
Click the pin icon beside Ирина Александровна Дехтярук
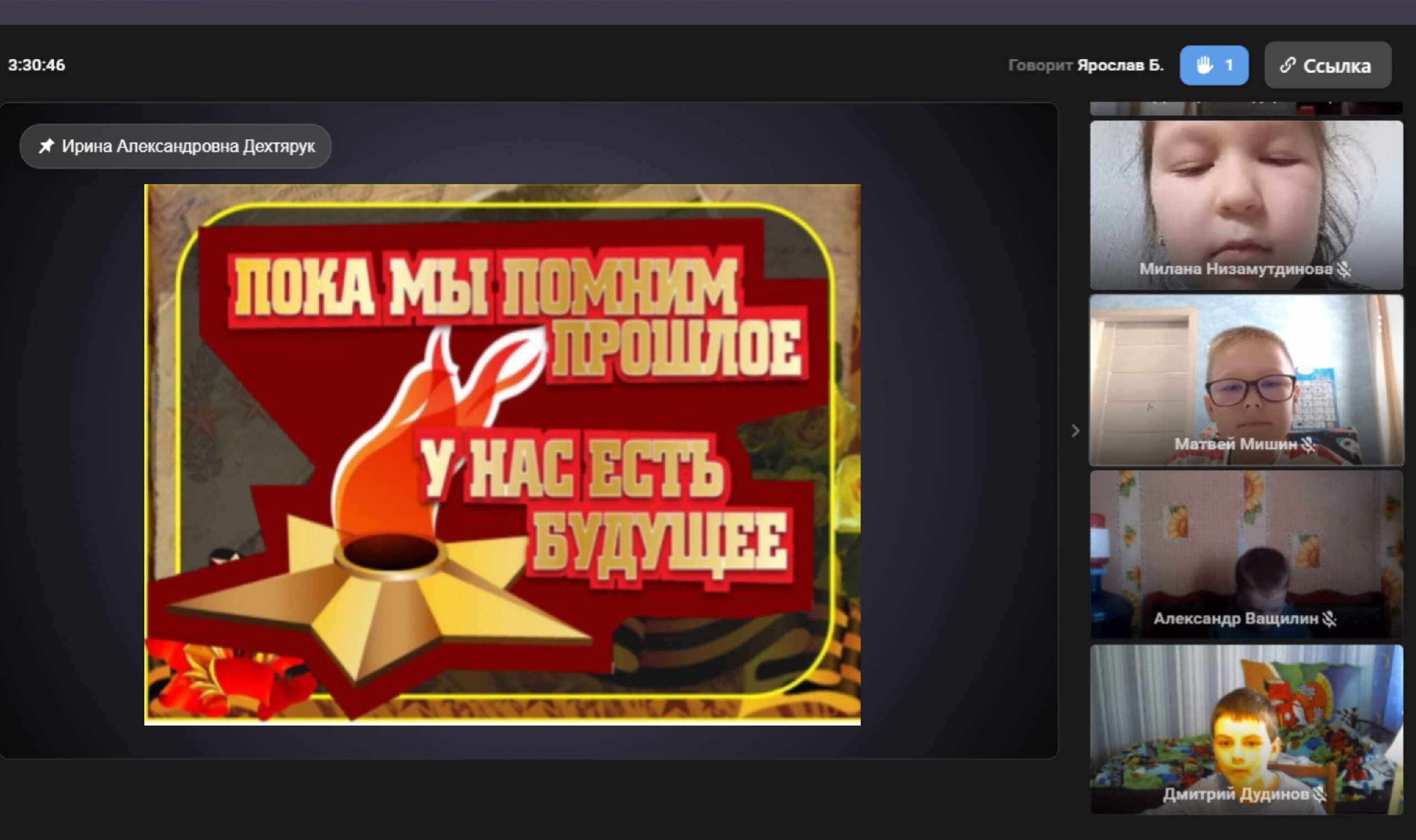(46, 146)
